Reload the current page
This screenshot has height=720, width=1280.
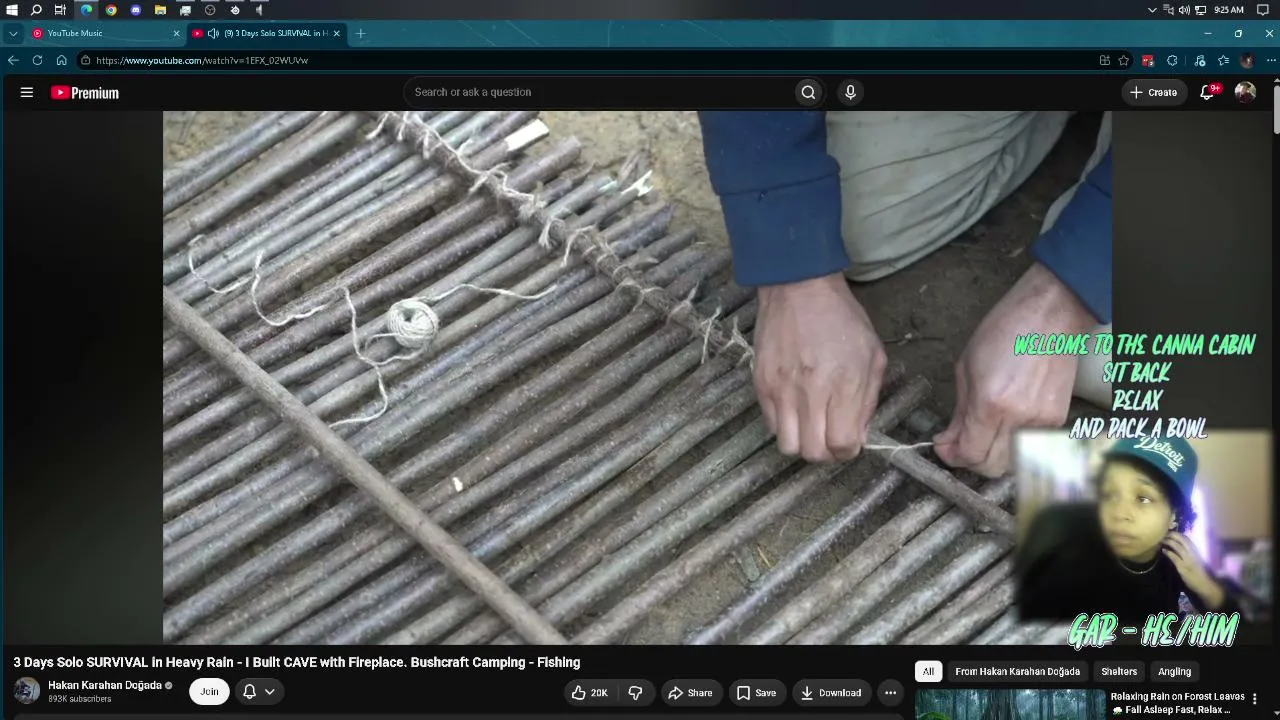[37, 60]
